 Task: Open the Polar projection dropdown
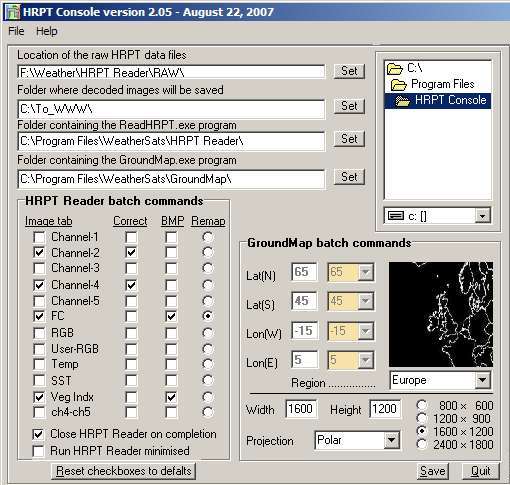click(391, 440)
